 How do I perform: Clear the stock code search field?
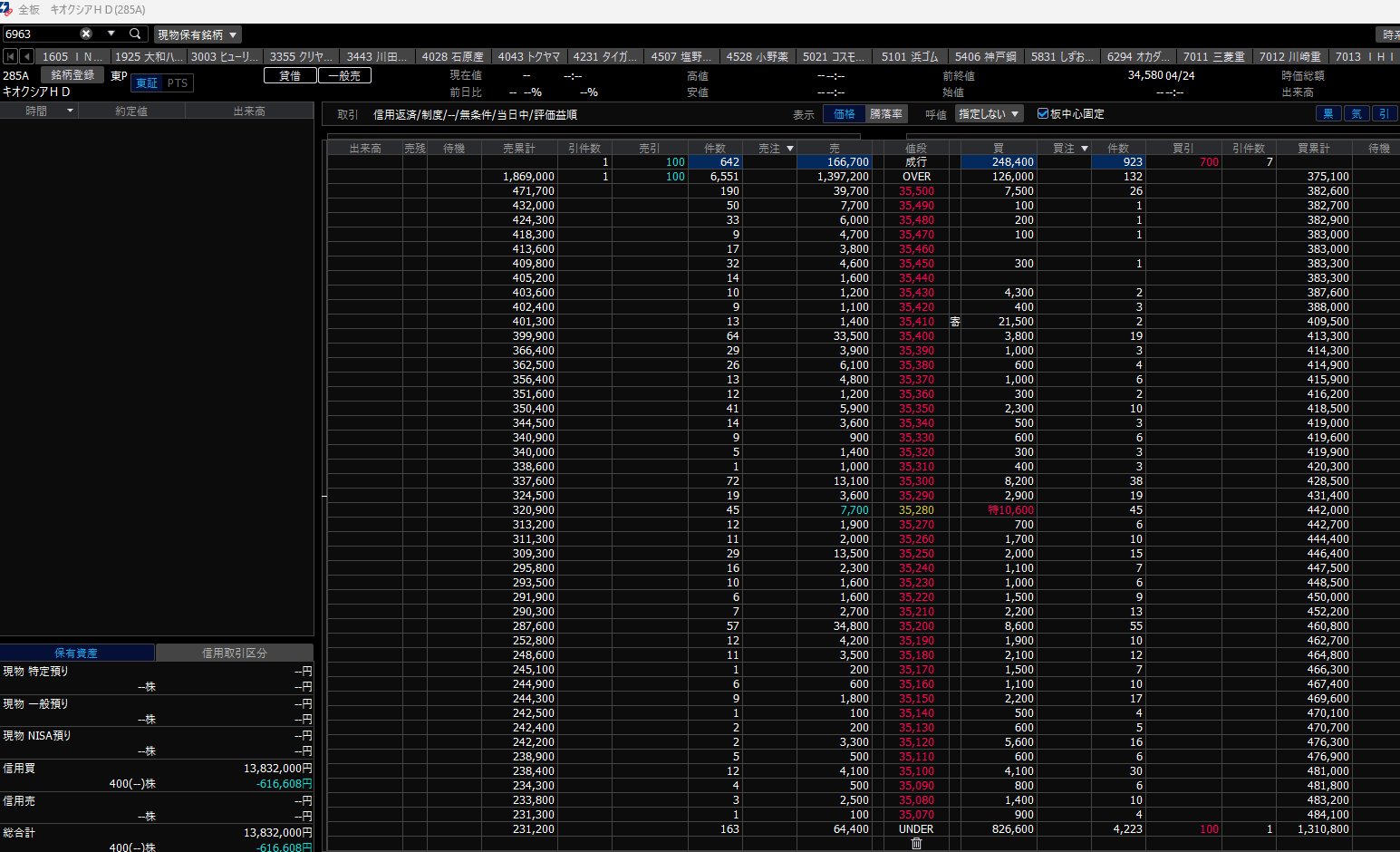click(x=86, y=34)
